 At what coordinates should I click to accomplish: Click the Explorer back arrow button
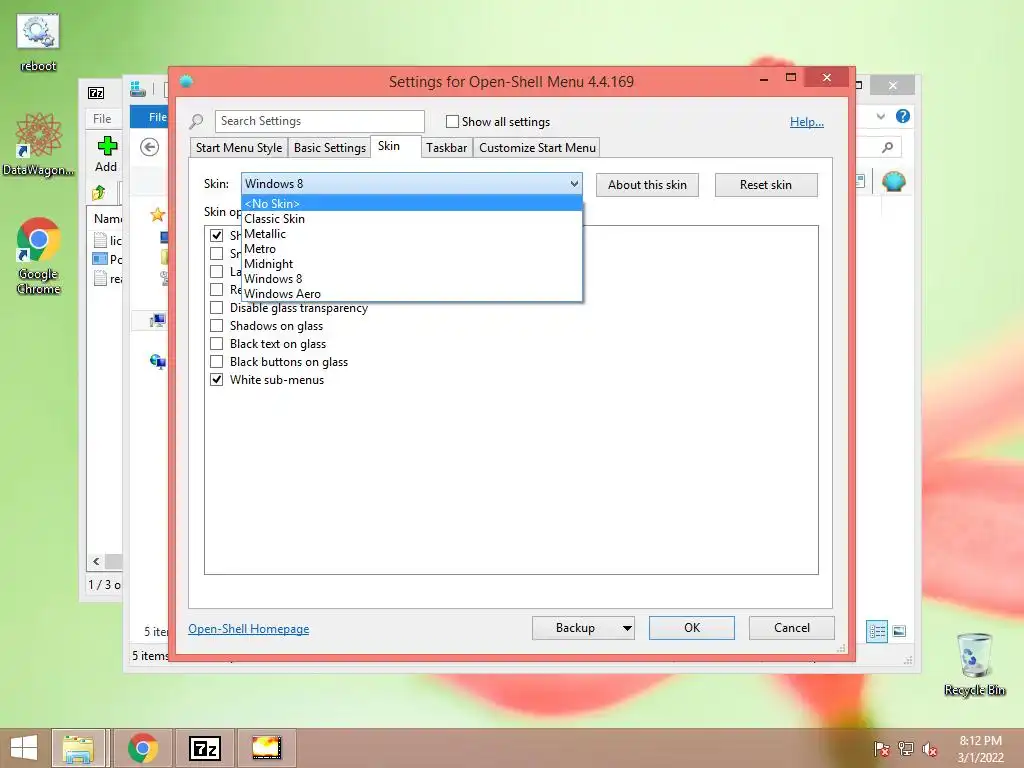tap(150, 148)
